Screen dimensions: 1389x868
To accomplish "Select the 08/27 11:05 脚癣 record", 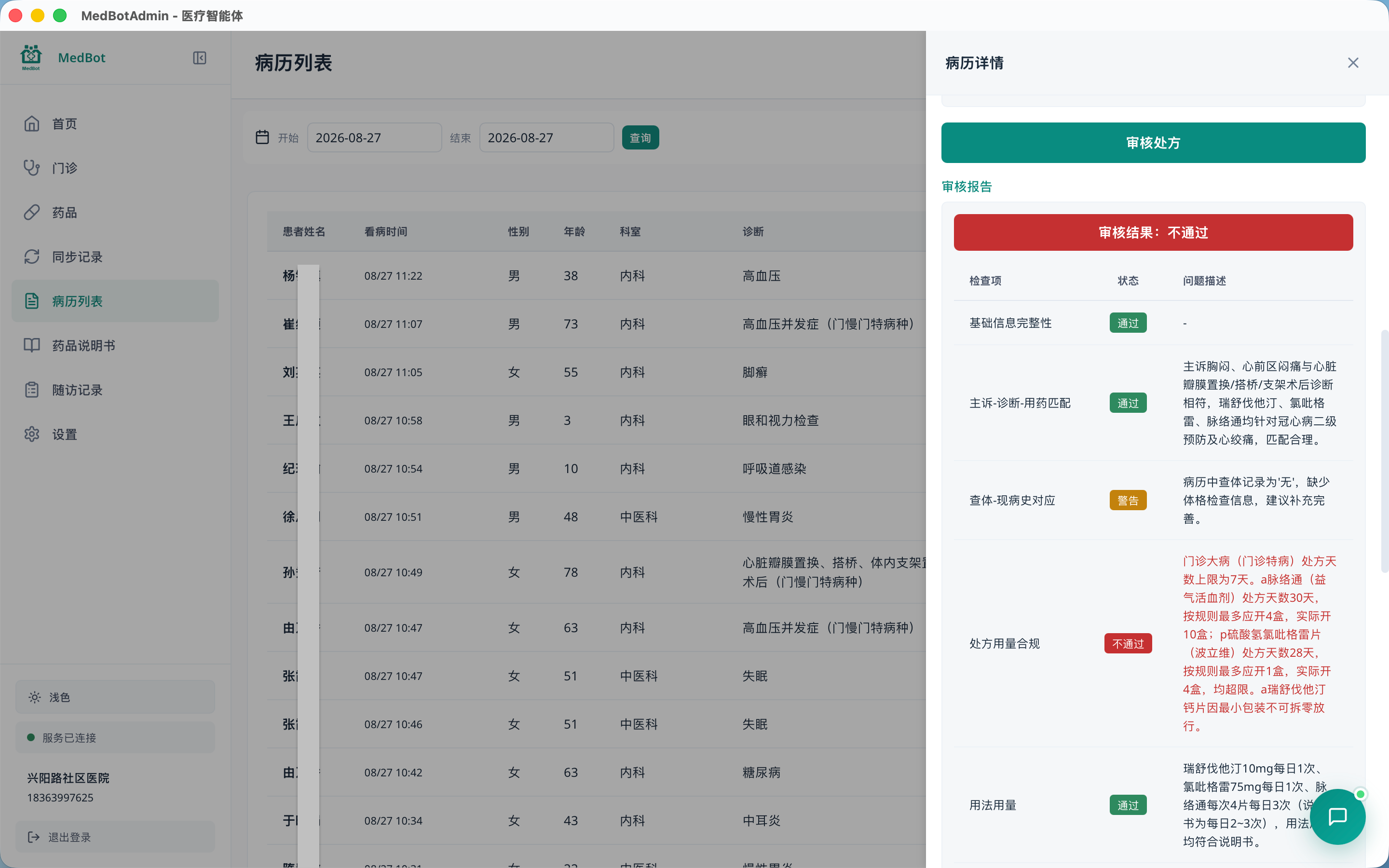I will tap(596, 372).
